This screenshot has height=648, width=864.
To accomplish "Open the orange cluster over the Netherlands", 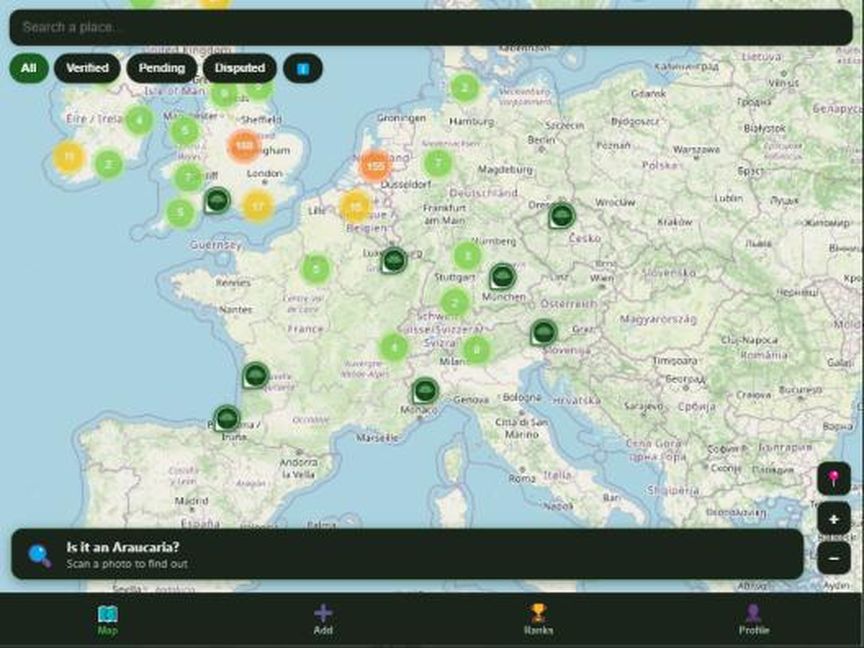I will (375, 165).
